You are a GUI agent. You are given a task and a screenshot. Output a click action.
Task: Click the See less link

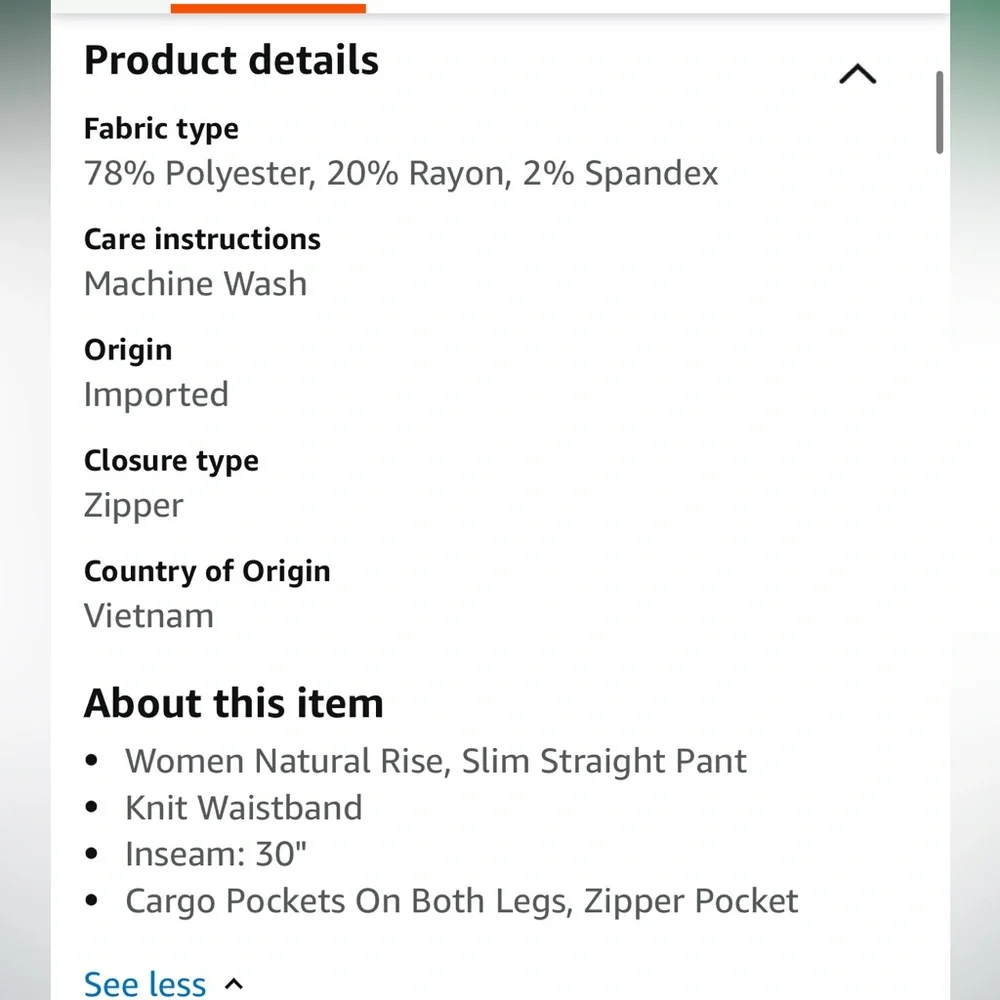pyautogui.click(x=145, y=984)
